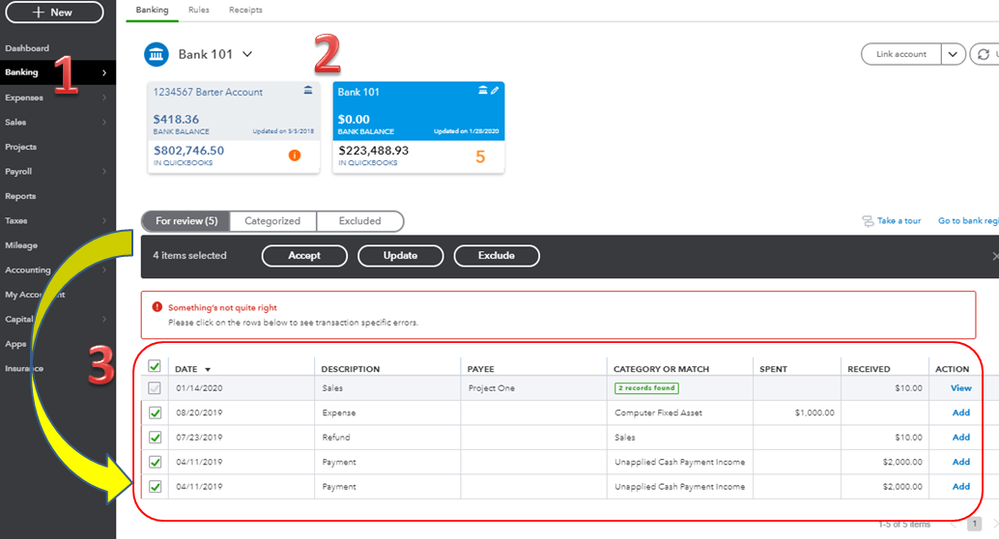Image resolution: width=999 pixels, height=539 pixels.
Task: Expand the Payroll submenu chevron
Action: coord(104,171)
